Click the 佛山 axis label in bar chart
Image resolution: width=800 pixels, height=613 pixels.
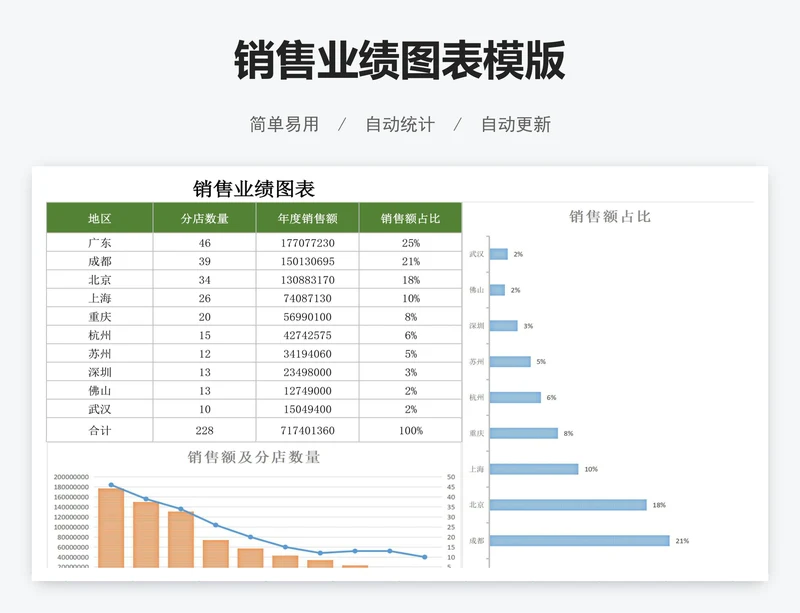tap(476, 289)
